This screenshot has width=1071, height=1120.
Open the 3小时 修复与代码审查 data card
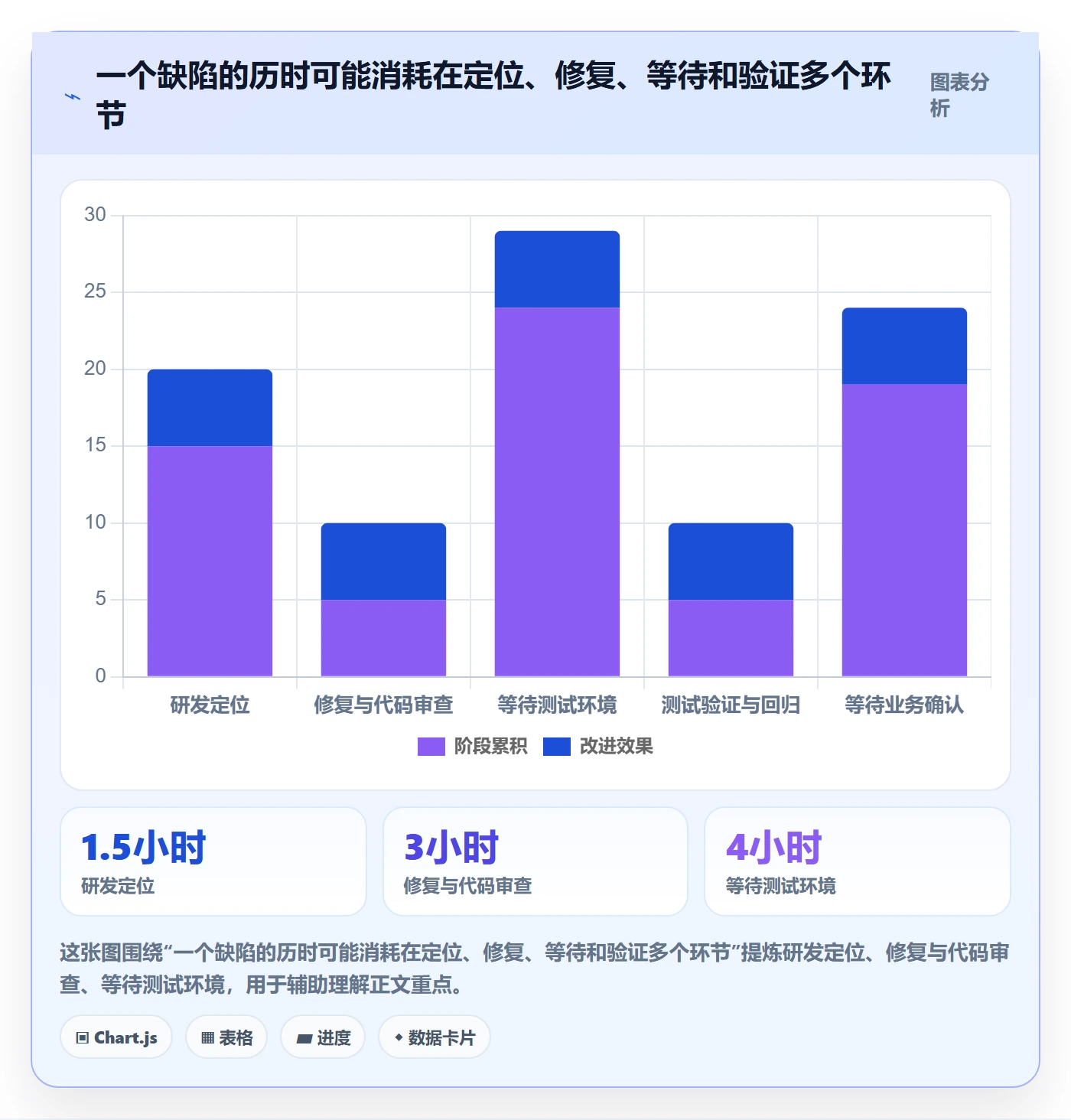click(535, 861)
